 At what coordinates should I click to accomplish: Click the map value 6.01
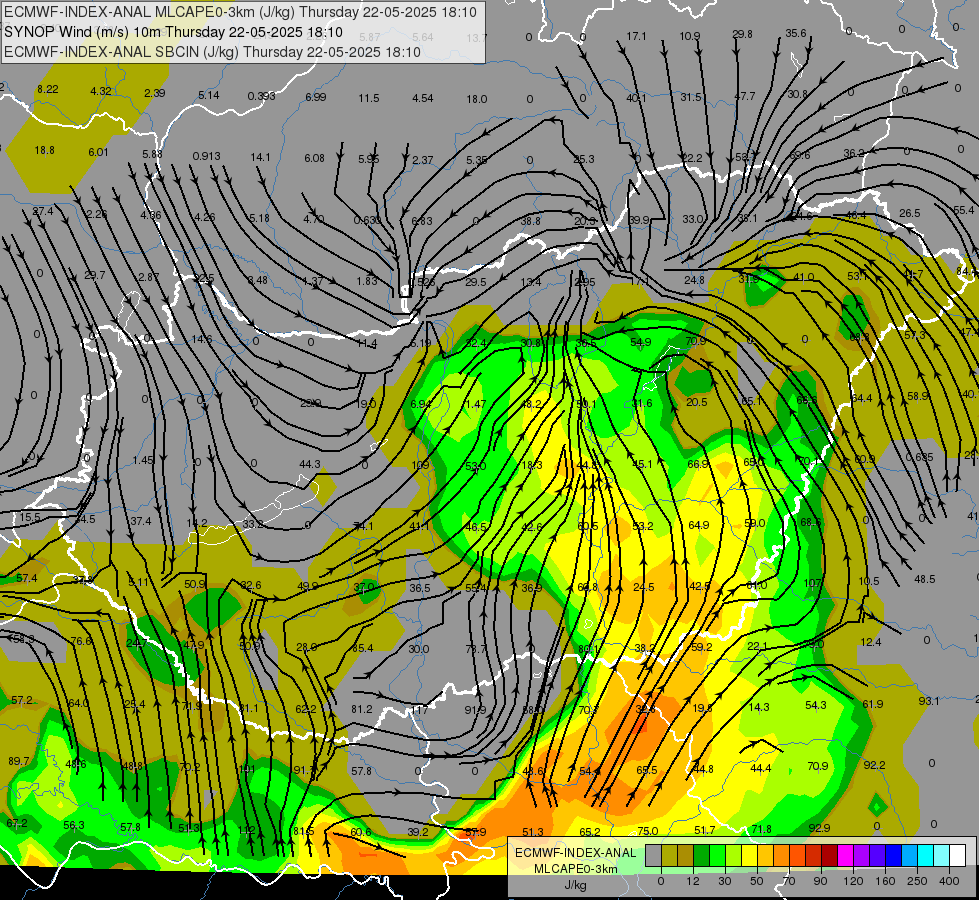[x=98, y=152]
